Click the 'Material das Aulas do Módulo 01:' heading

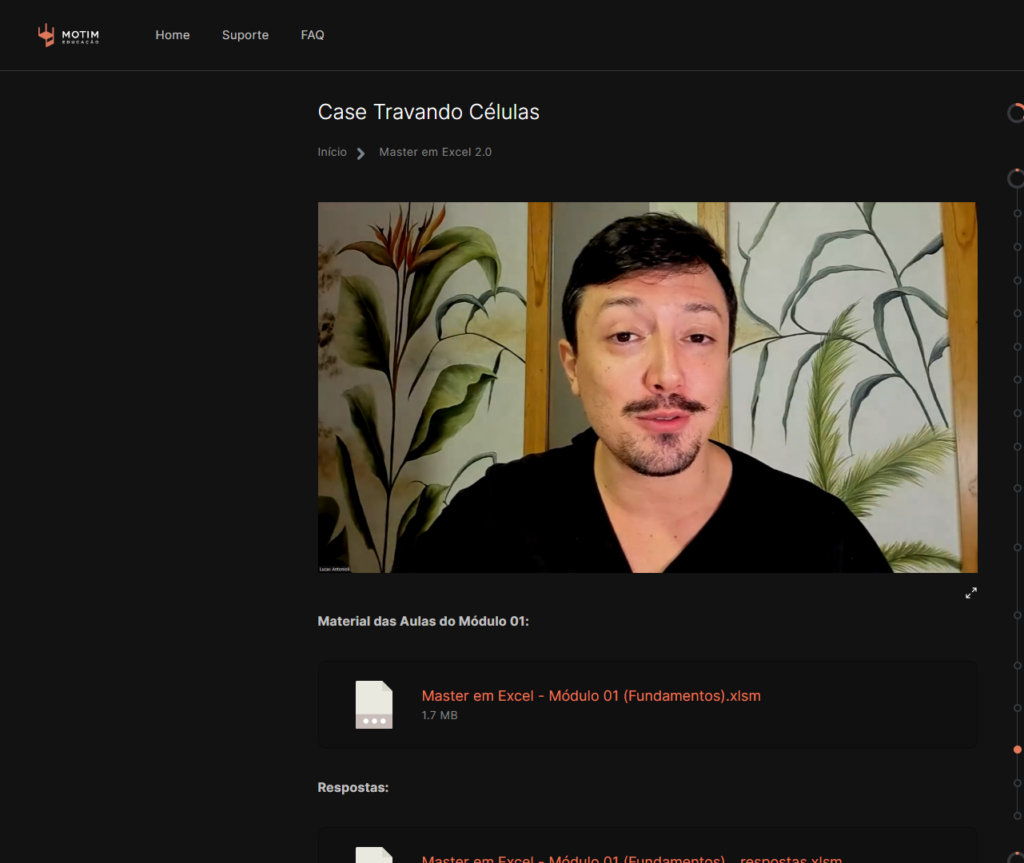(x=423, y=621)
